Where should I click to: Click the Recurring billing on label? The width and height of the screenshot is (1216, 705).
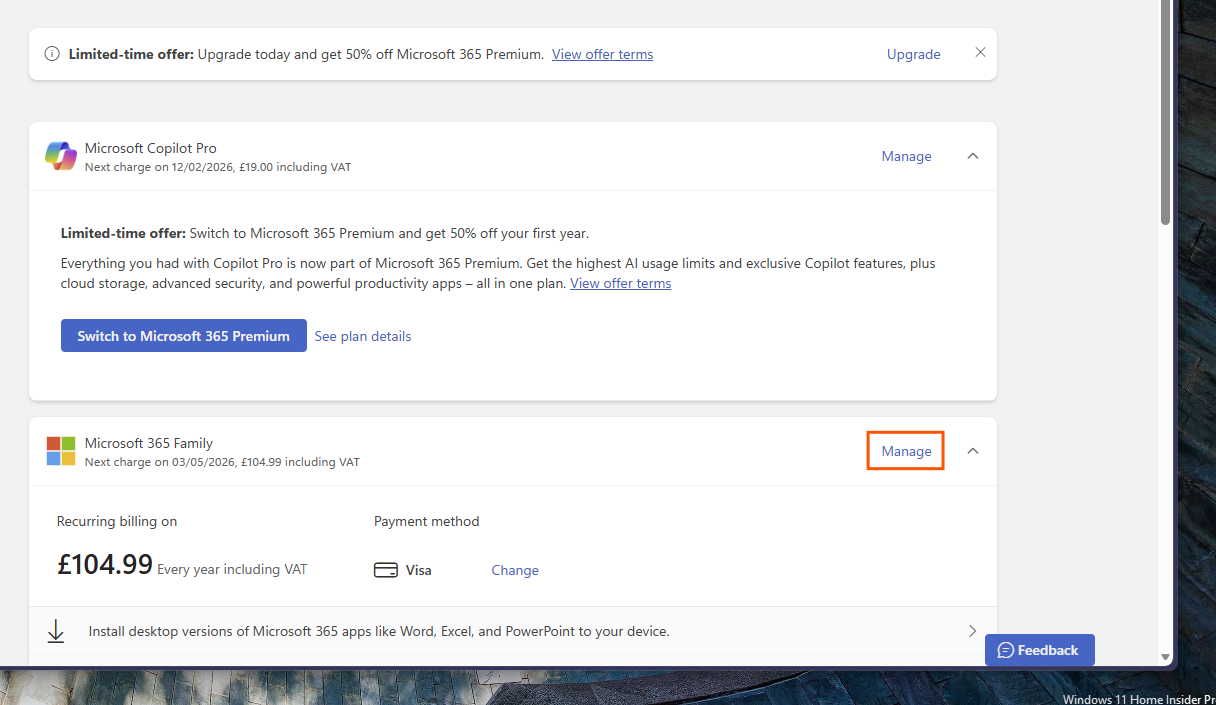[117, 521]
